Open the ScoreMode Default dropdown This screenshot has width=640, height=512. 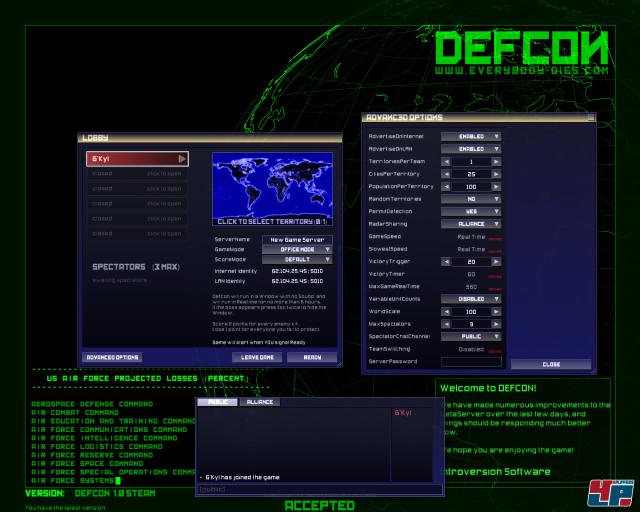(297, 260)
